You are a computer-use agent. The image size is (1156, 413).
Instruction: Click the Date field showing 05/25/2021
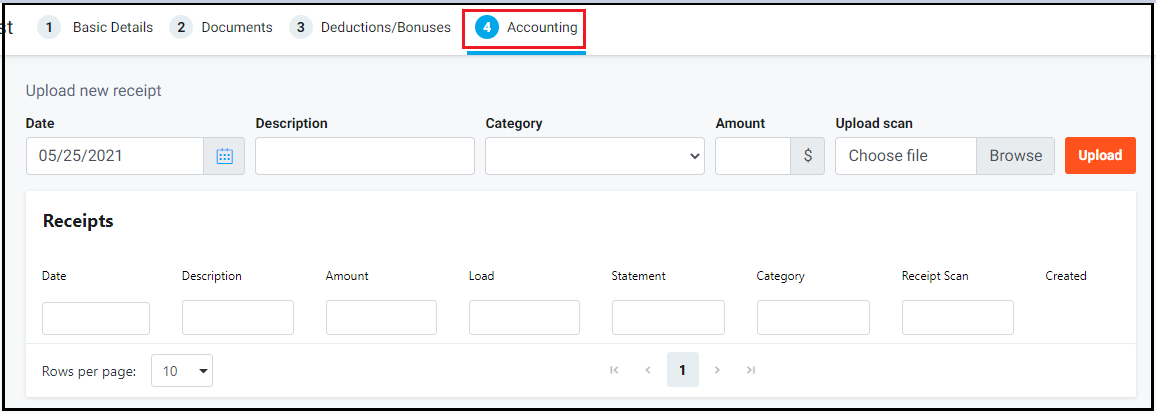115,156
